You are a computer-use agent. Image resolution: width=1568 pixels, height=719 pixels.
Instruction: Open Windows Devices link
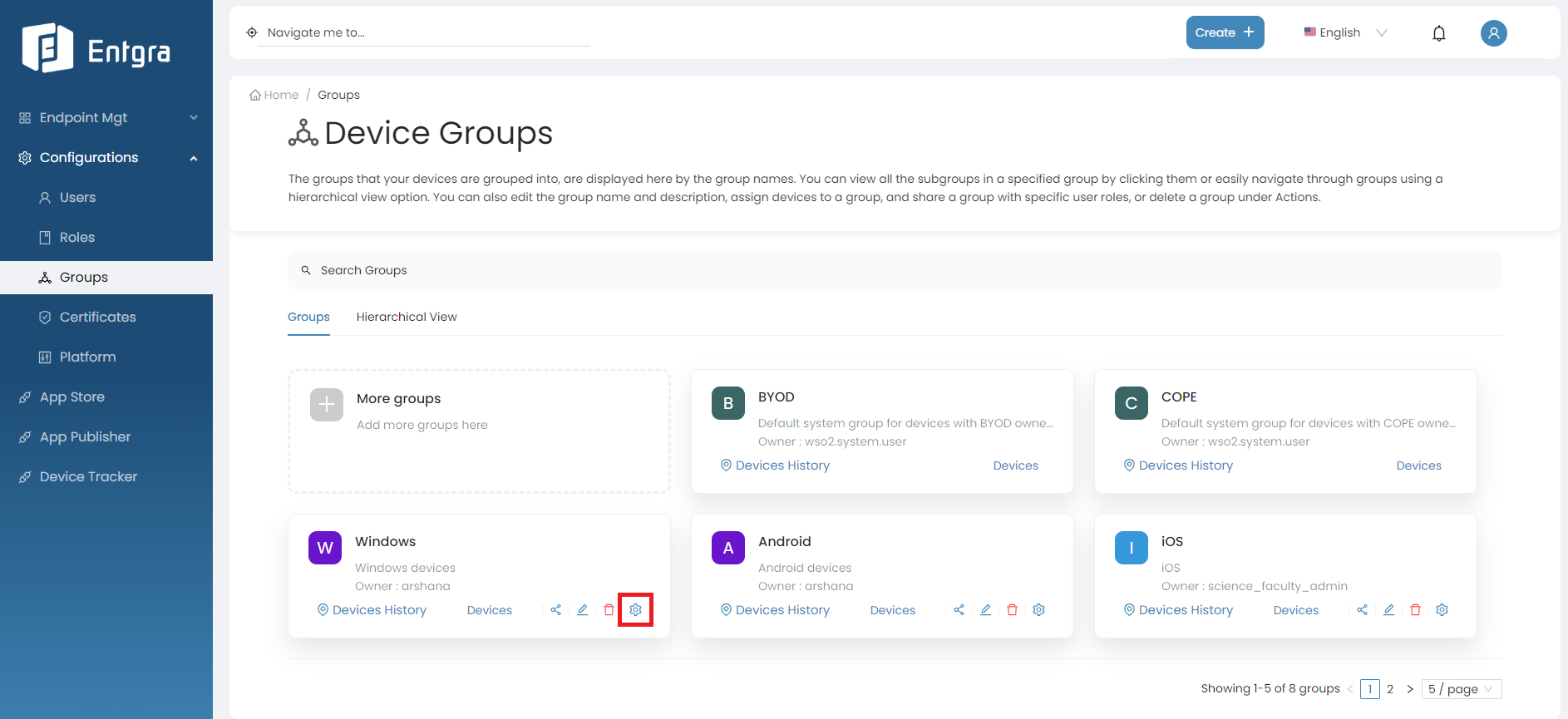coord(489,610)
